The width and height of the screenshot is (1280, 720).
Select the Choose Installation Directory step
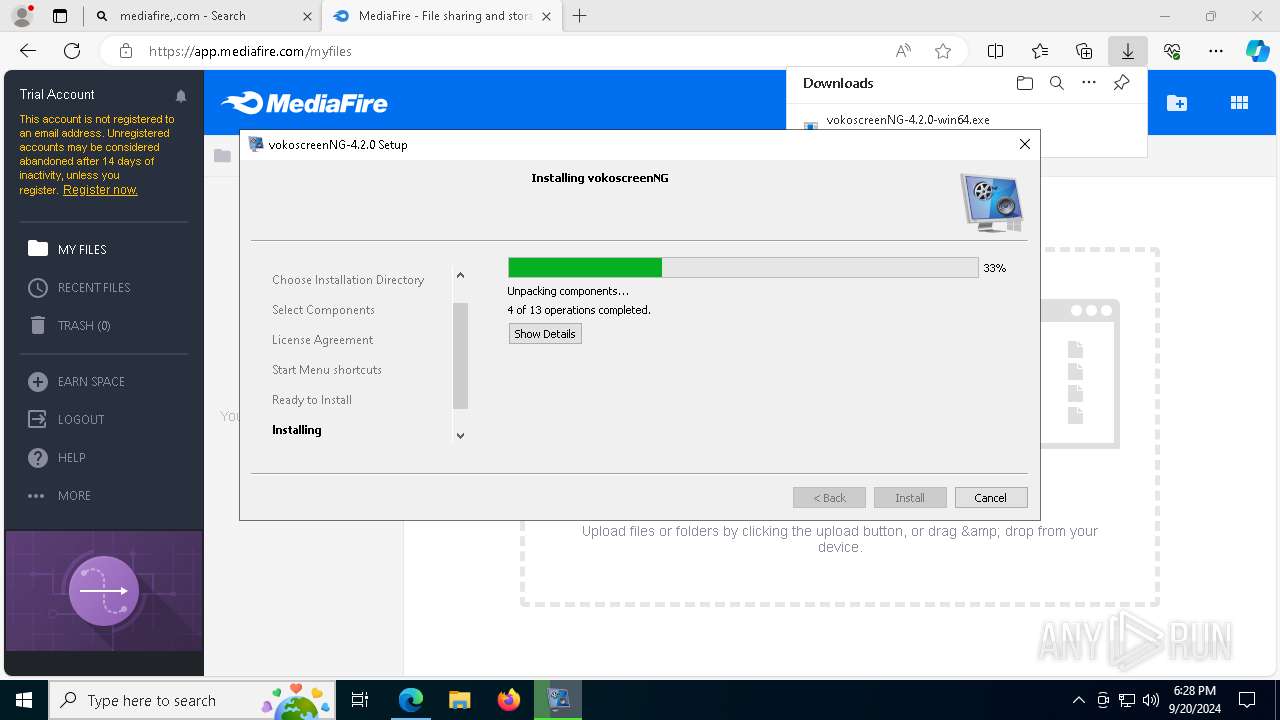(x=348, y=280)
